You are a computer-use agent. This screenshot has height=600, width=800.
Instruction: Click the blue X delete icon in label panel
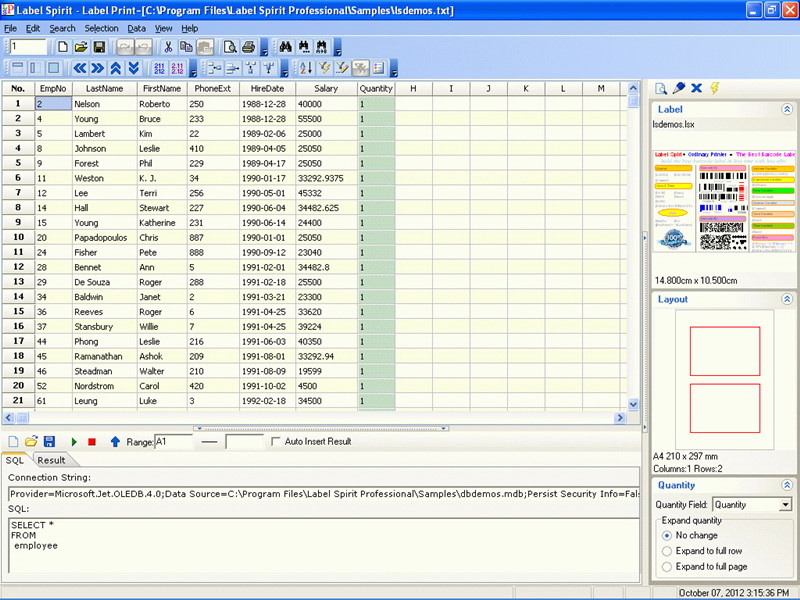(696, 89)
